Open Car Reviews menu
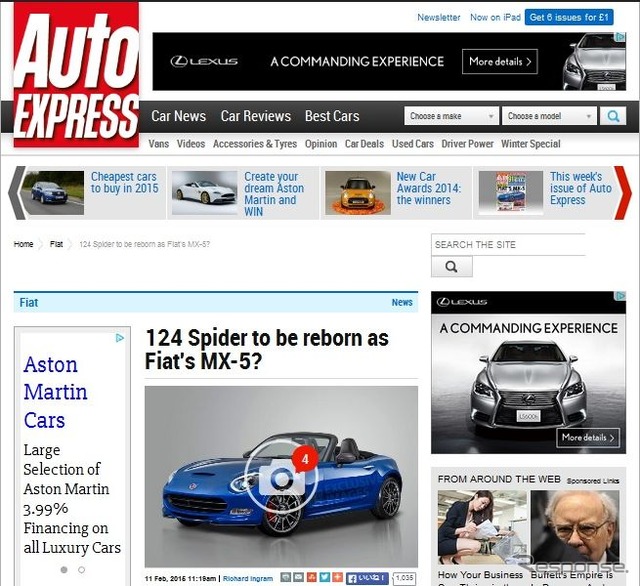 point(256,116)
